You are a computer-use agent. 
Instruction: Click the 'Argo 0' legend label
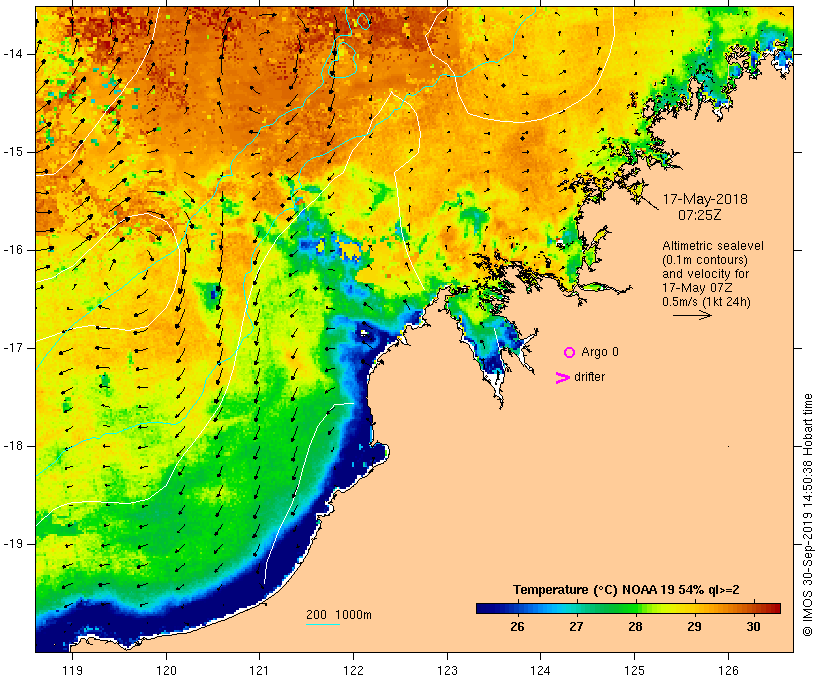click(600, 352)
